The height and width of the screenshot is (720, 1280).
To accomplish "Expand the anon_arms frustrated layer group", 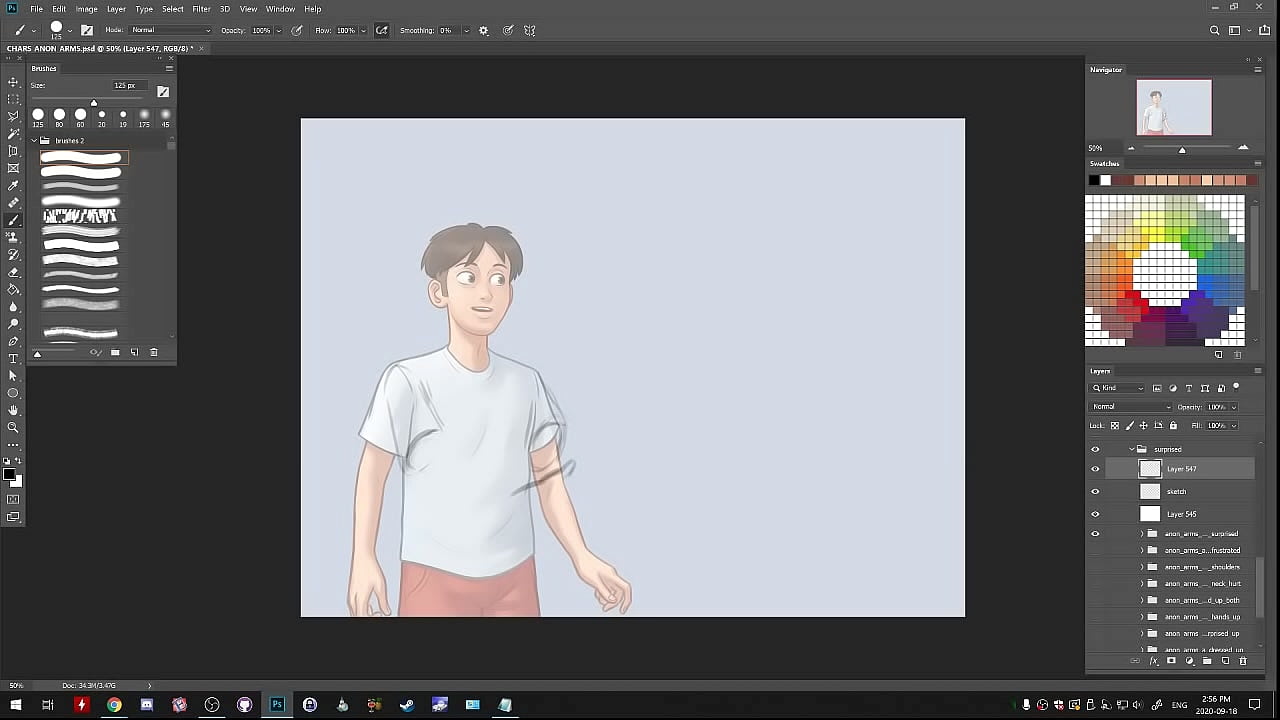I will [x=1142, y=550].
